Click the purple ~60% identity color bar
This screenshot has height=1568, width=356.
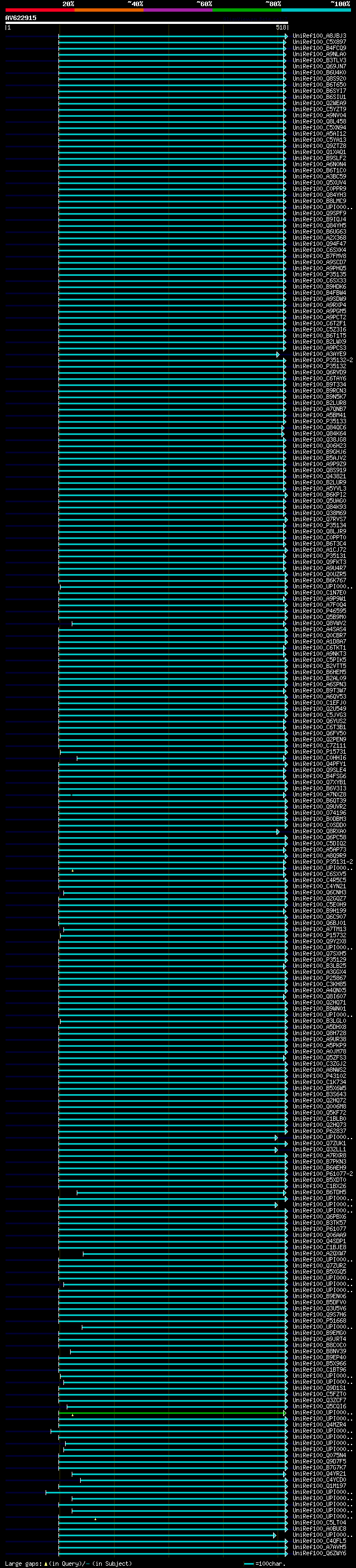[177, 10]
